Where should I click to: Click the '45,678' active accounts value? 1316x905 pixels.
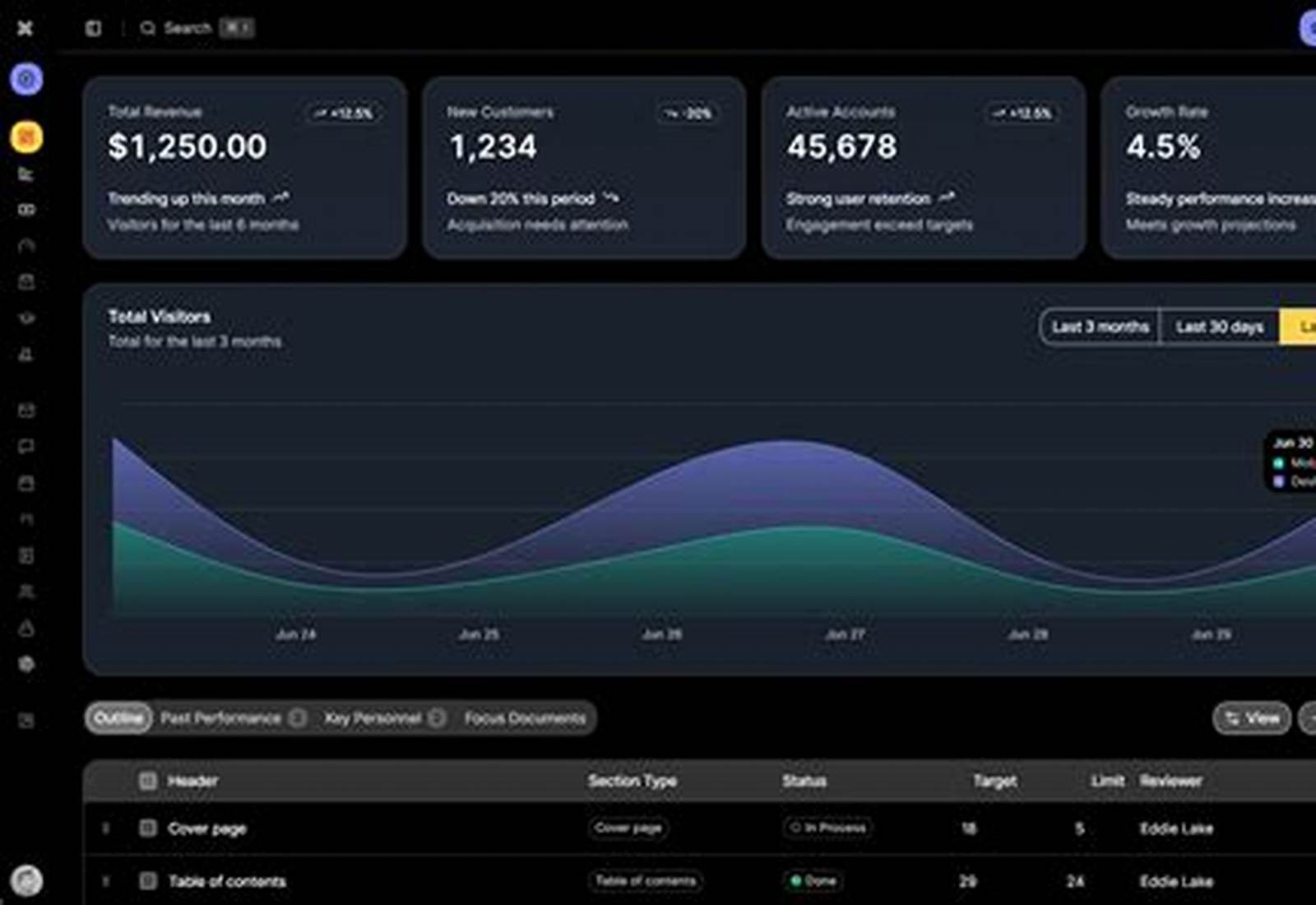(841, 146)
